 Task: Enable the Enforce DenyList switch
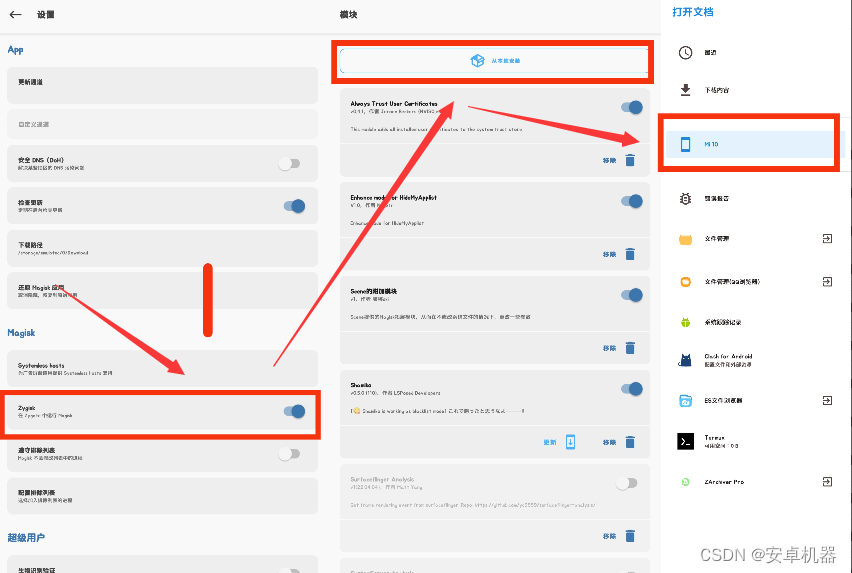(289, 454)
